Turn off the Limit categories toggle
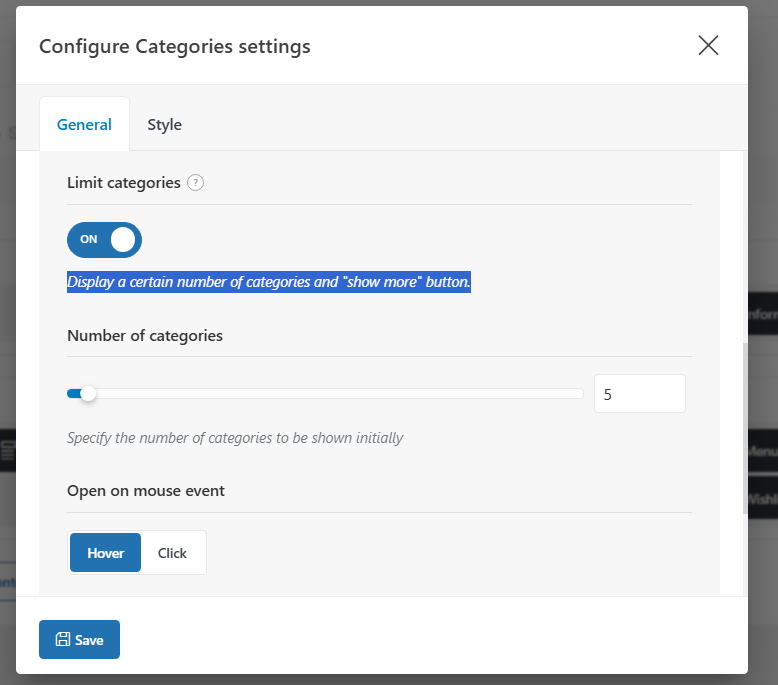The height and width of the screenshot is (685, 778). [104, 240]
